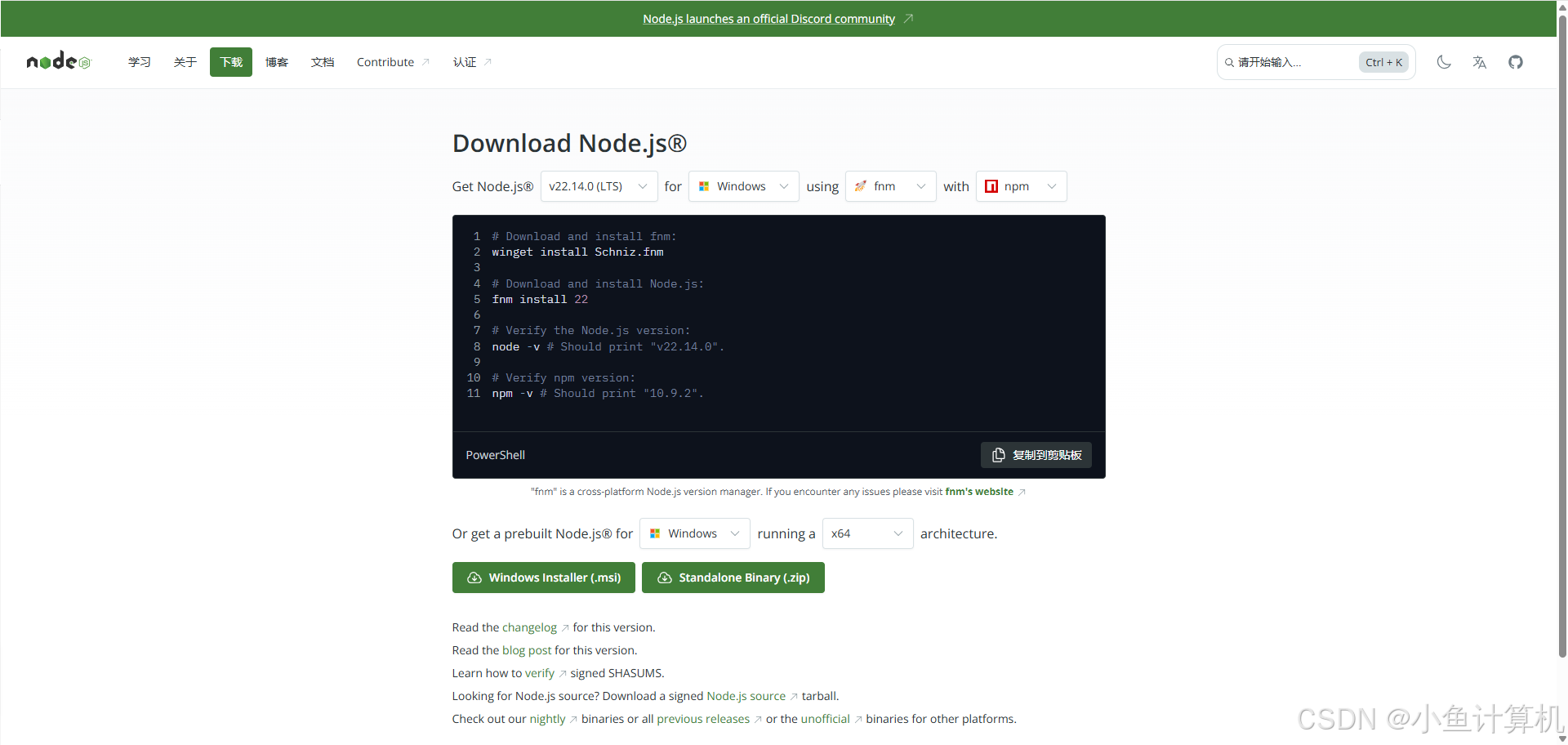
Task: Open the Node.js source link
Action: click(x=746, y=696)
